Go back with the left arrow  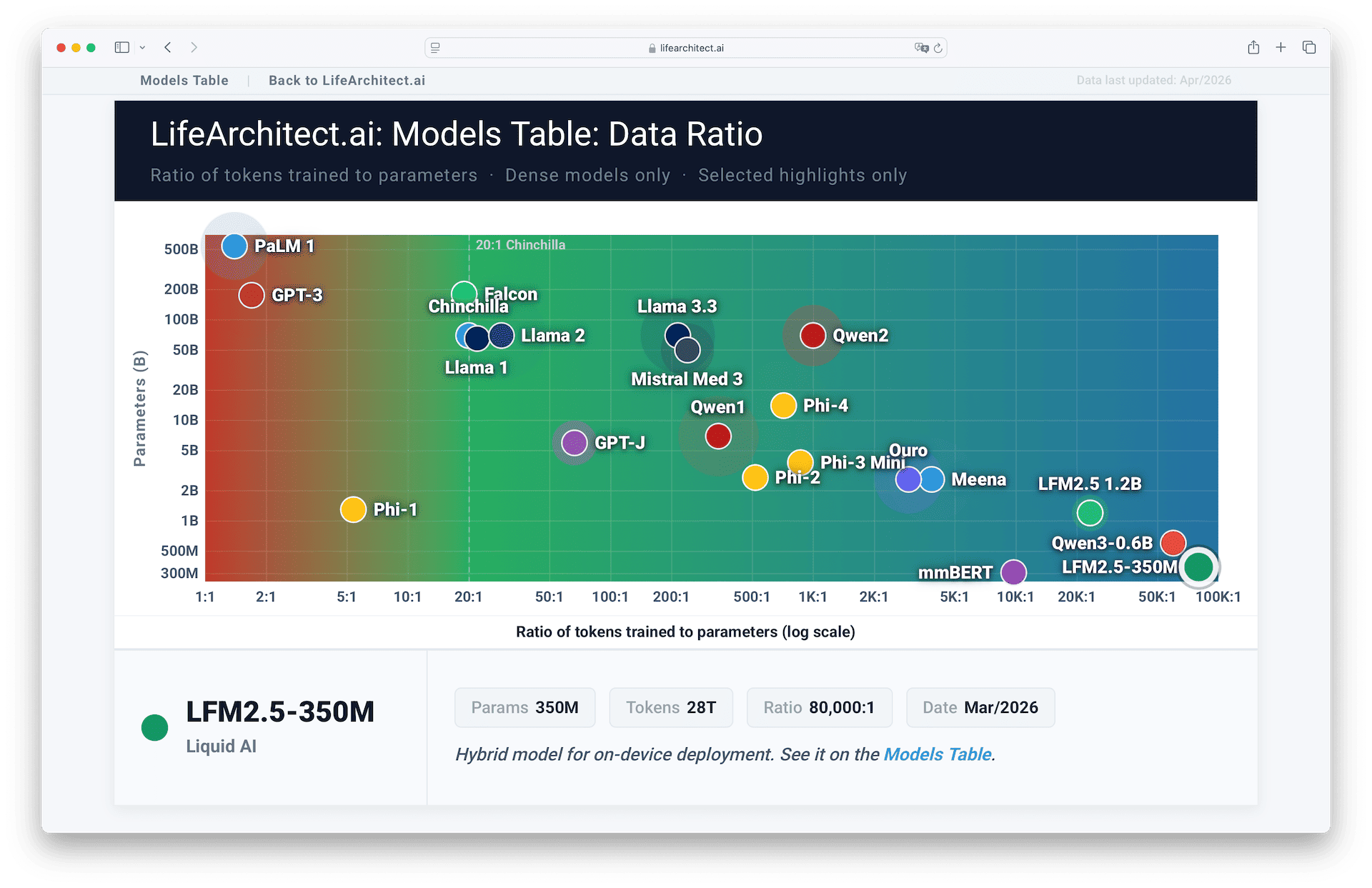coord(168,48)
